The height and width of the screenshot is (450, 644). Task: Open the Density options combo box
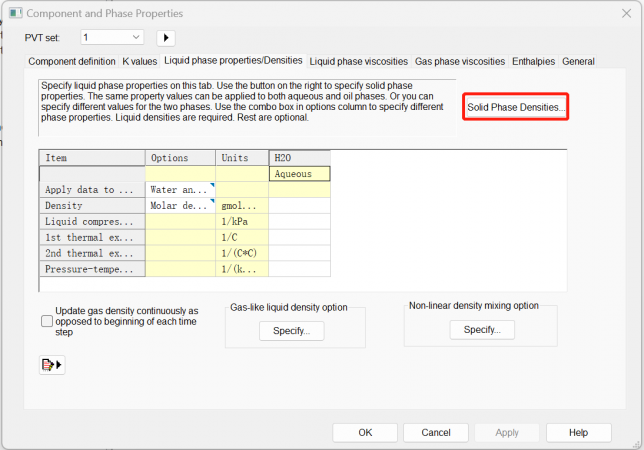(x=180, y=205)
